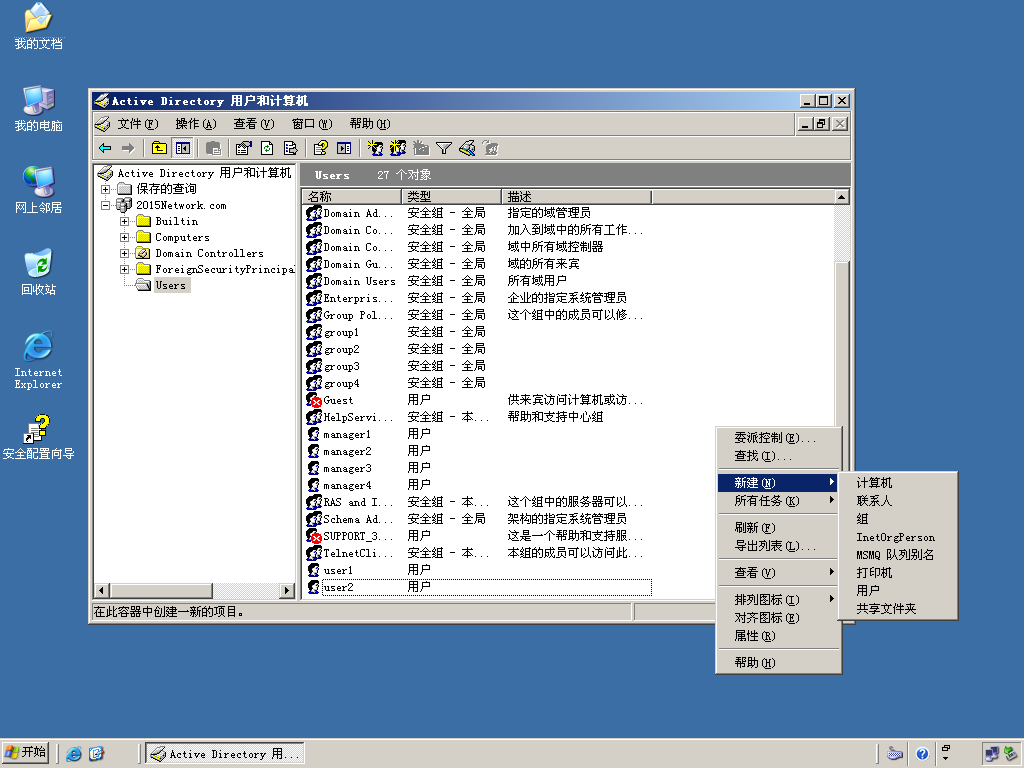Sort the list by the 类型 column header

(x=451, y=197)
